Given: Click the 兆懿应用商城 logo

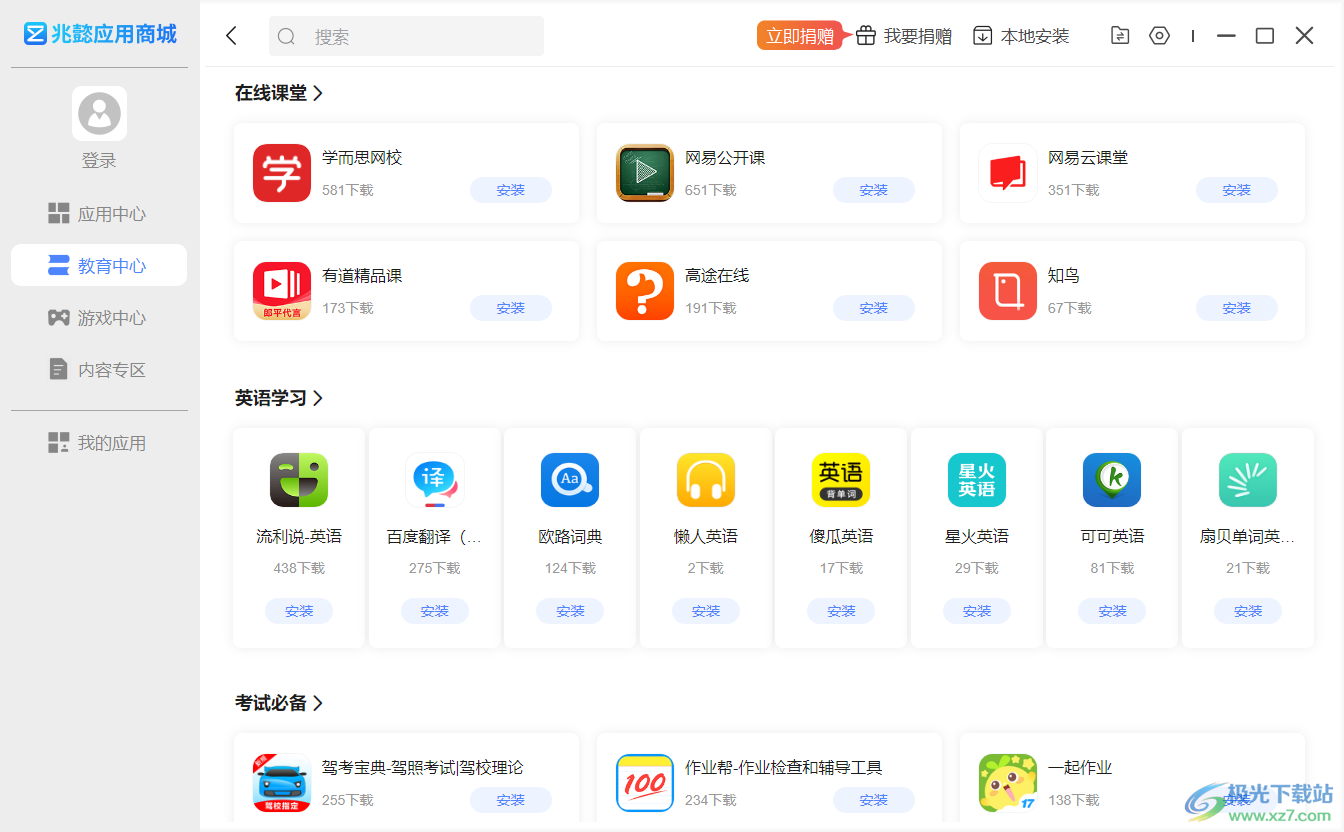Looking at the screenshot, I should (100, 34).
